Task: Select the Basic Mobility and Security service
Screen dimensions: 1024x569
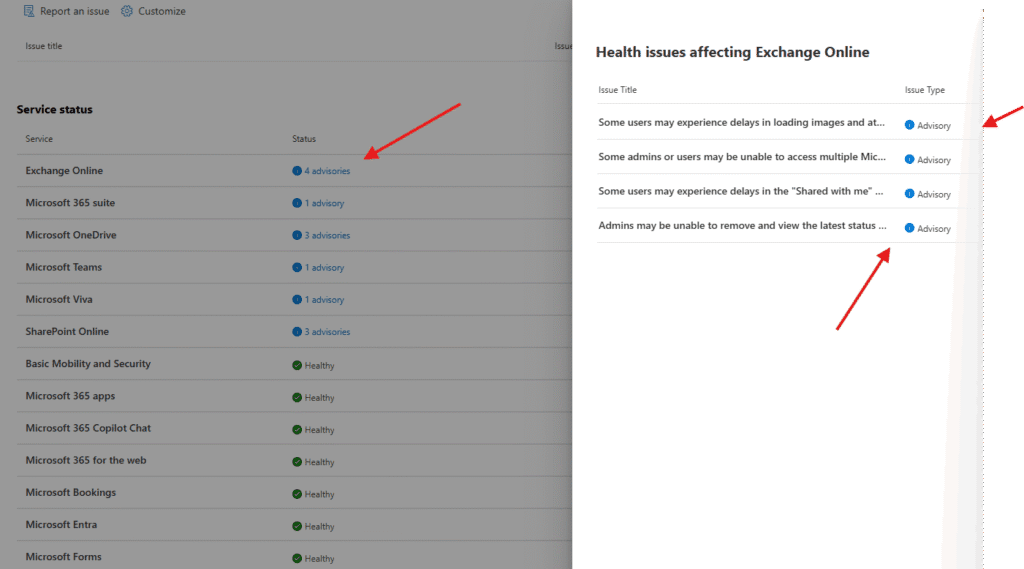Action: [x=88, y=364]
